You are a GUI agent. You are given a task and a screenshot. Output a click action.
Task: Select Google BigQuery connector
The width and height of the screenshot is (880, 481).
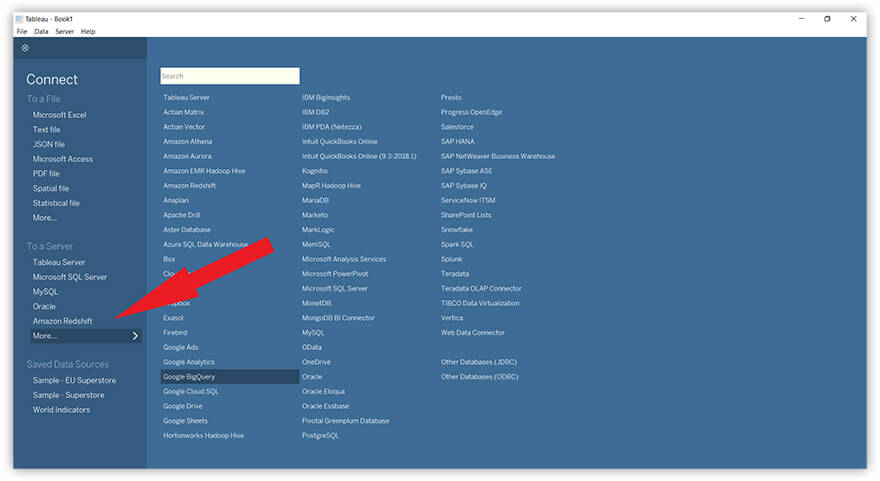230,377
